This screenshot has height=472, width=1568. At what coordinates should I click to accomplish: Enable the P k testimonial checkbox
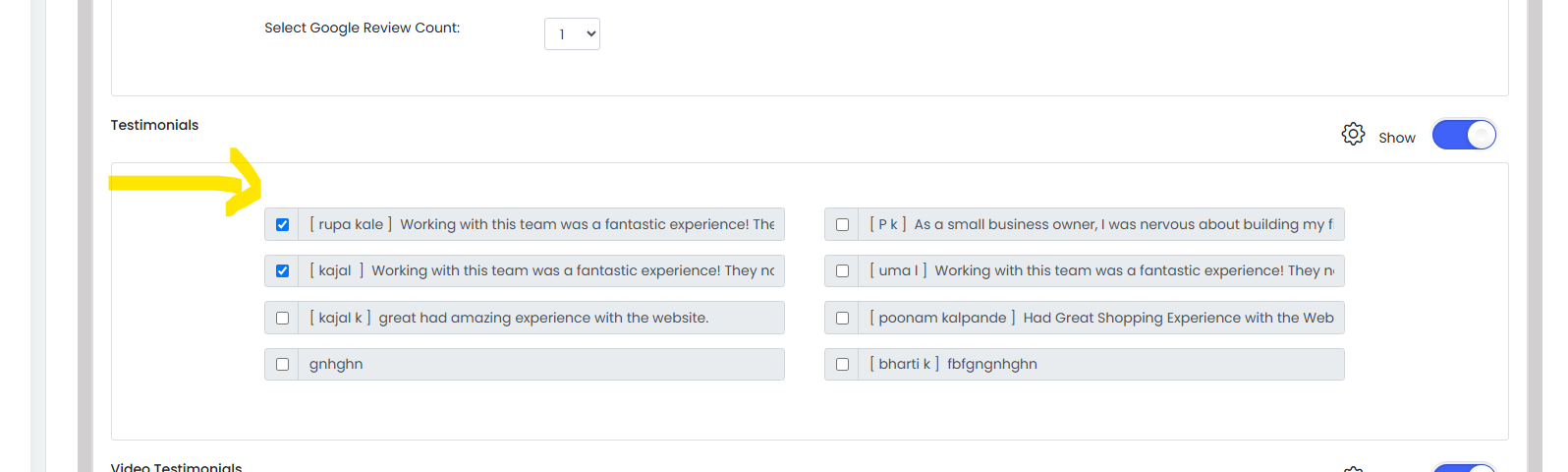tap(842, 224)
